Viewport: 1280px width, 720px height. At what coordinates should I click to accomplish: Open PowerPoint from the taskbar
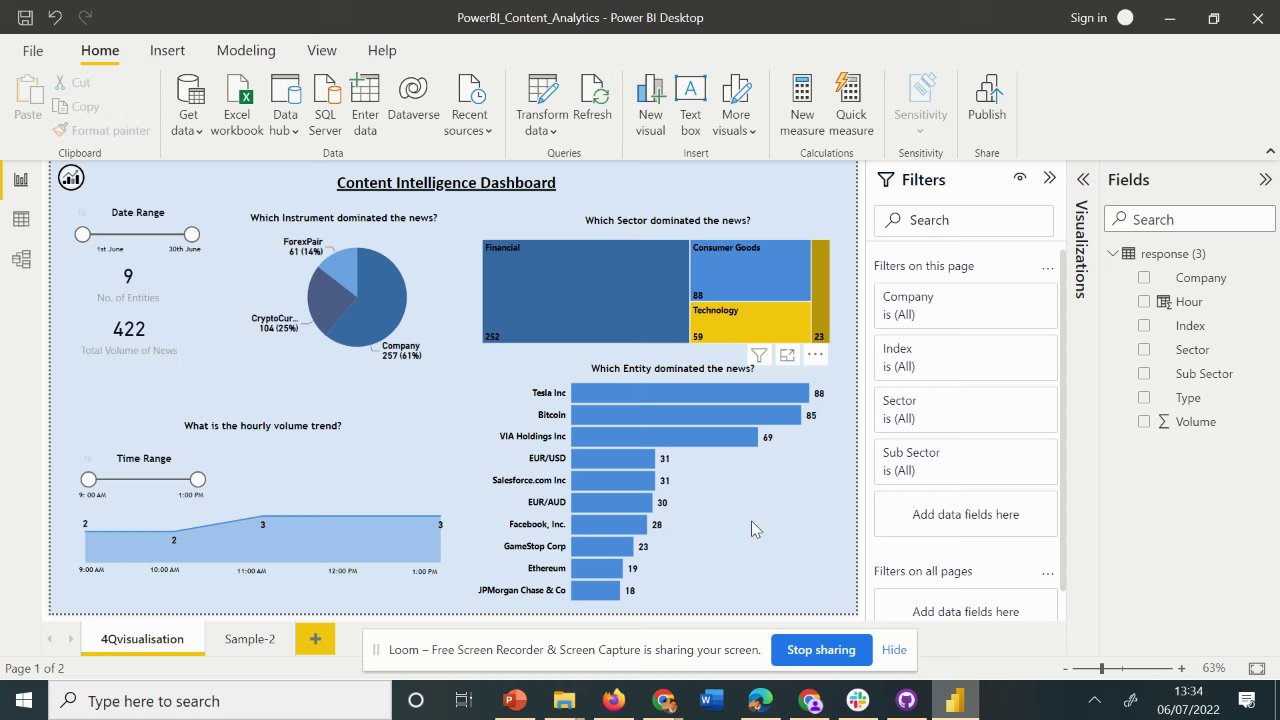click(x=515, y=700)
